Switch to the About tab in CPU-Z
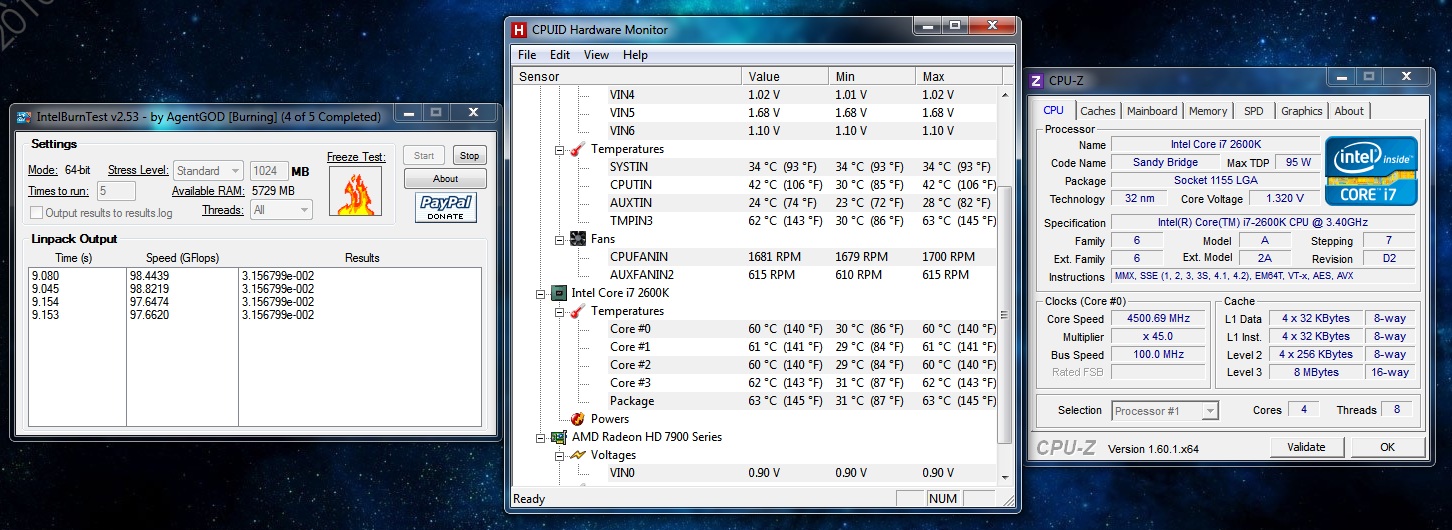The image size is (1452, 530). [x=1349, y=111]
